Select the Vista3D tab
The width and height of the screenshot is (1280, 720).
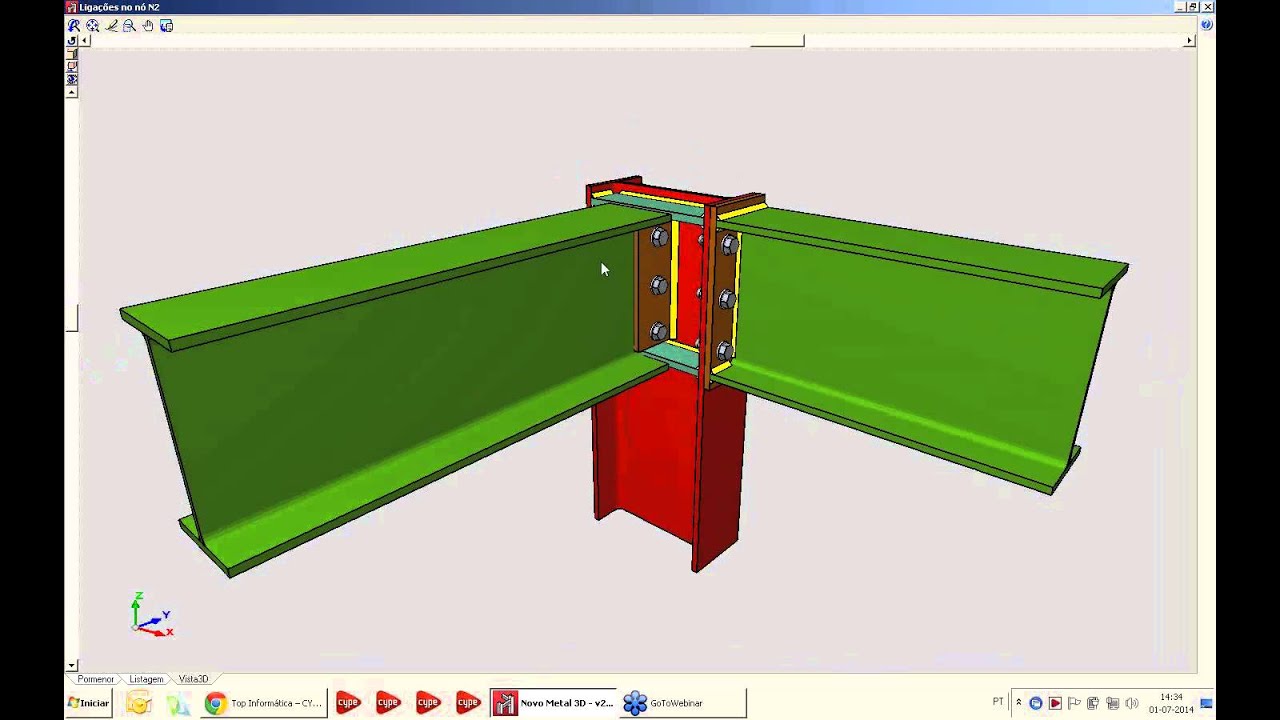pyautogui.click(x=193, y=679)
